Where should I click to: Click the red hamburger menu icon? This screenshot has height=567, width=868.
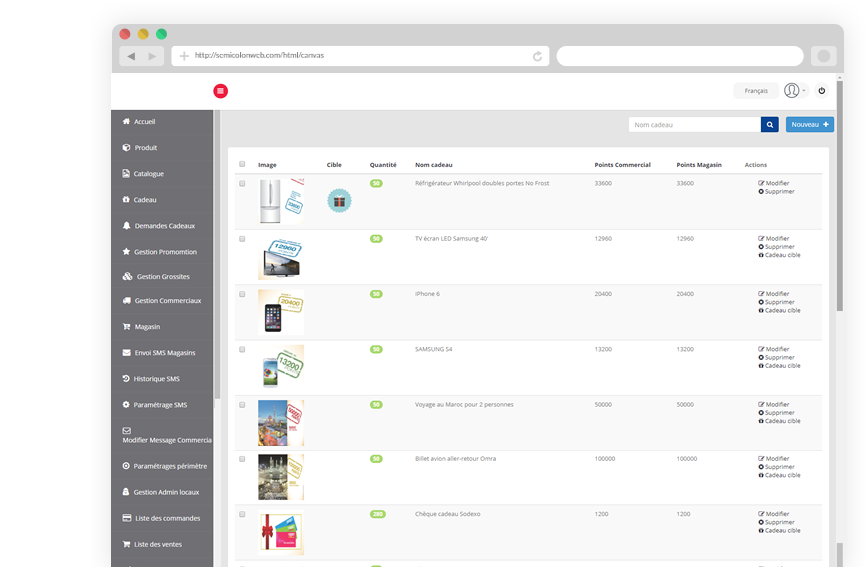coord(221,91)
